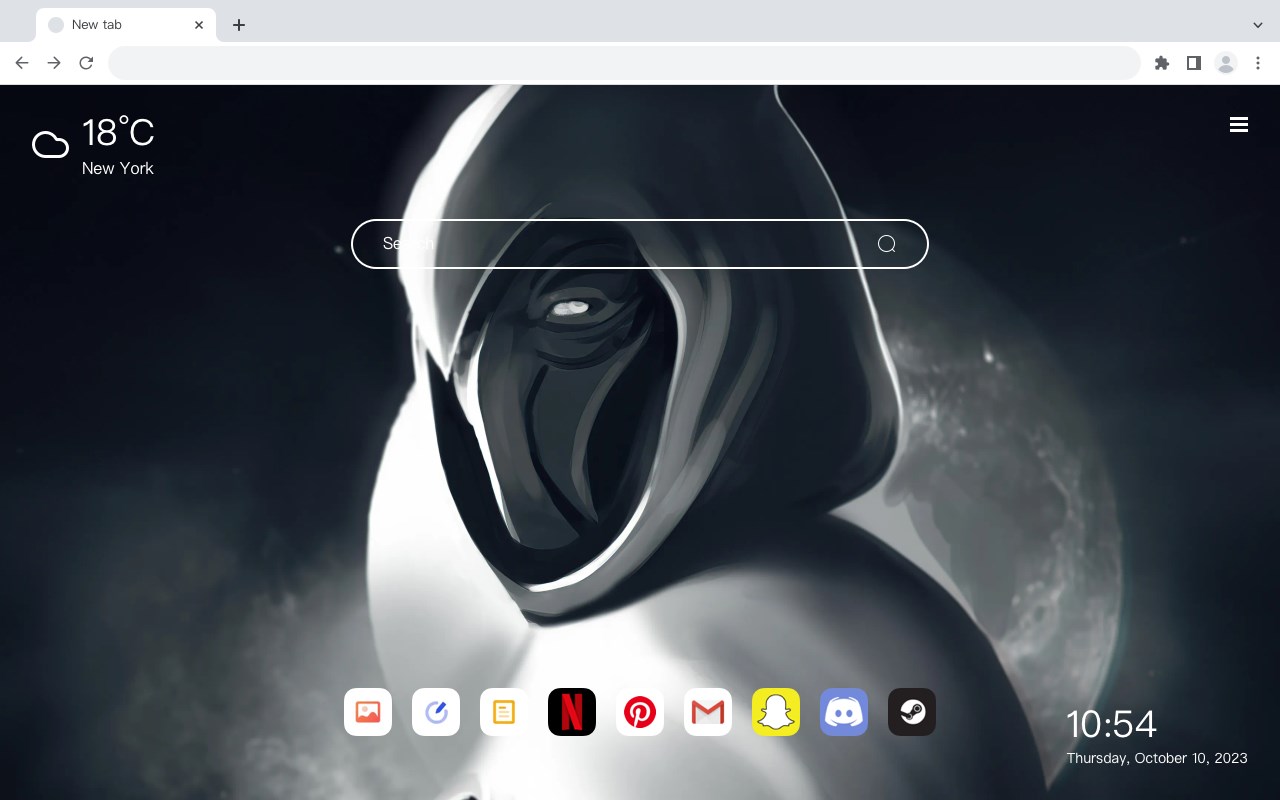Click the New York location label
This screenshot has width=1280, height=800.
pyautogui.click(x=118, y=168)
